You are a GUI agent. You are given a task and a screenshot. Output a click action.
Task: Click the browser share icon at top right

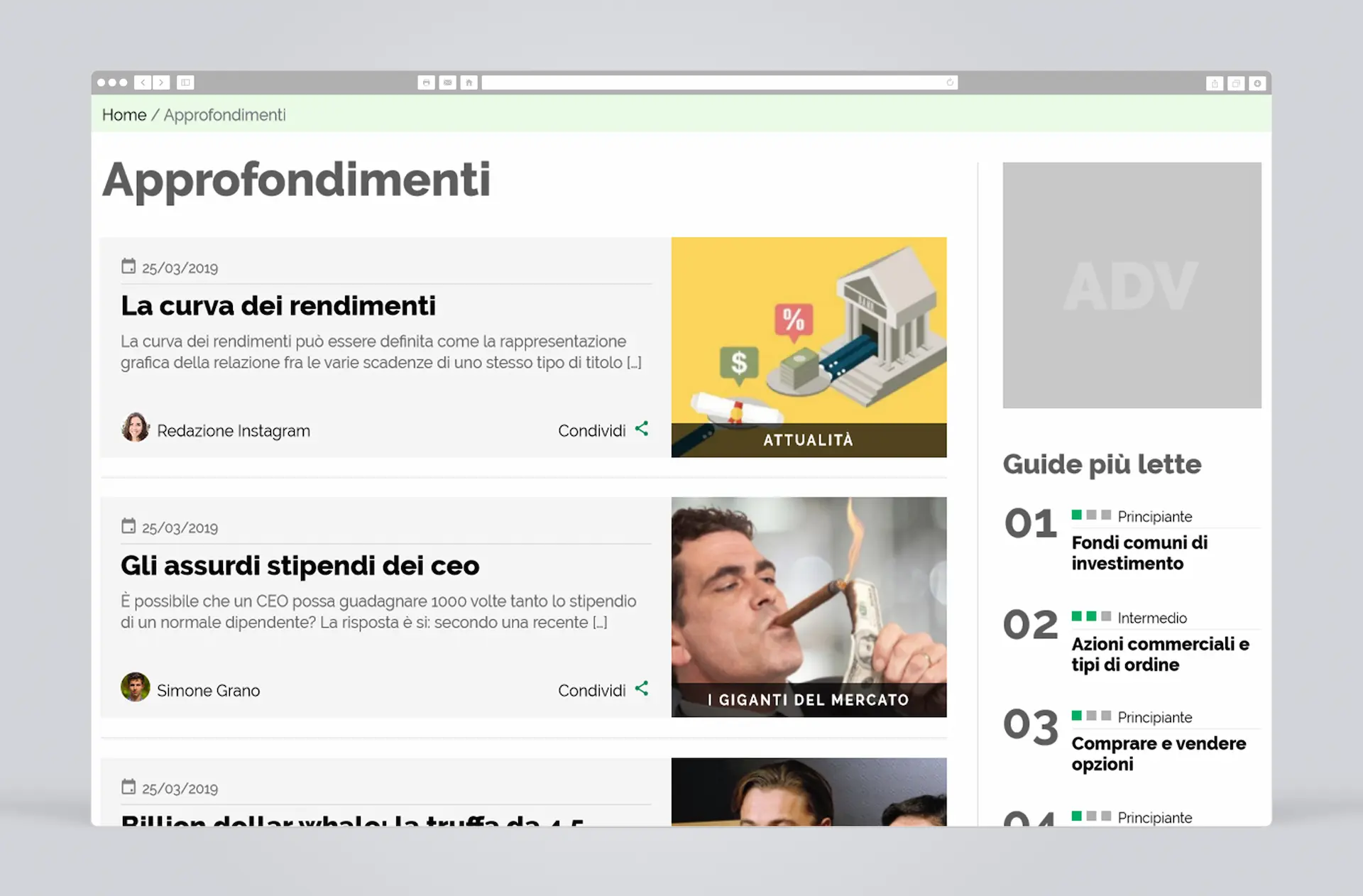[x=1215, y=83]
